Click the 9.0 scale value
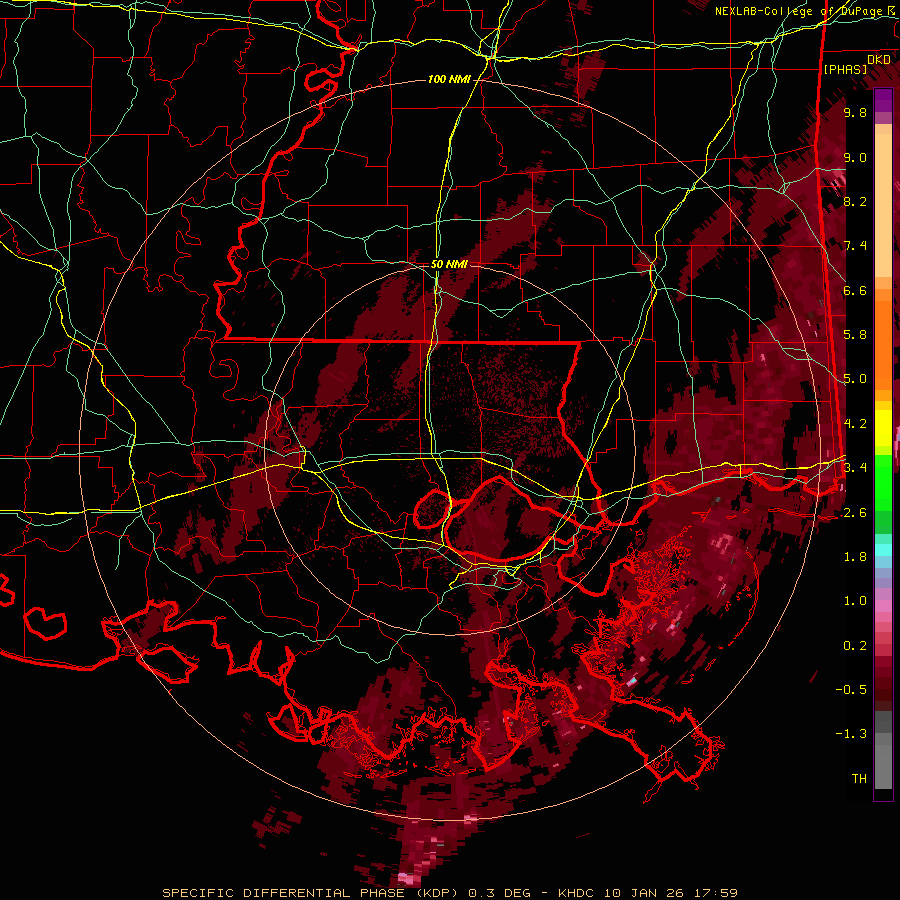The height and width of the screenshot is (900, 900). tap(855, 157)
